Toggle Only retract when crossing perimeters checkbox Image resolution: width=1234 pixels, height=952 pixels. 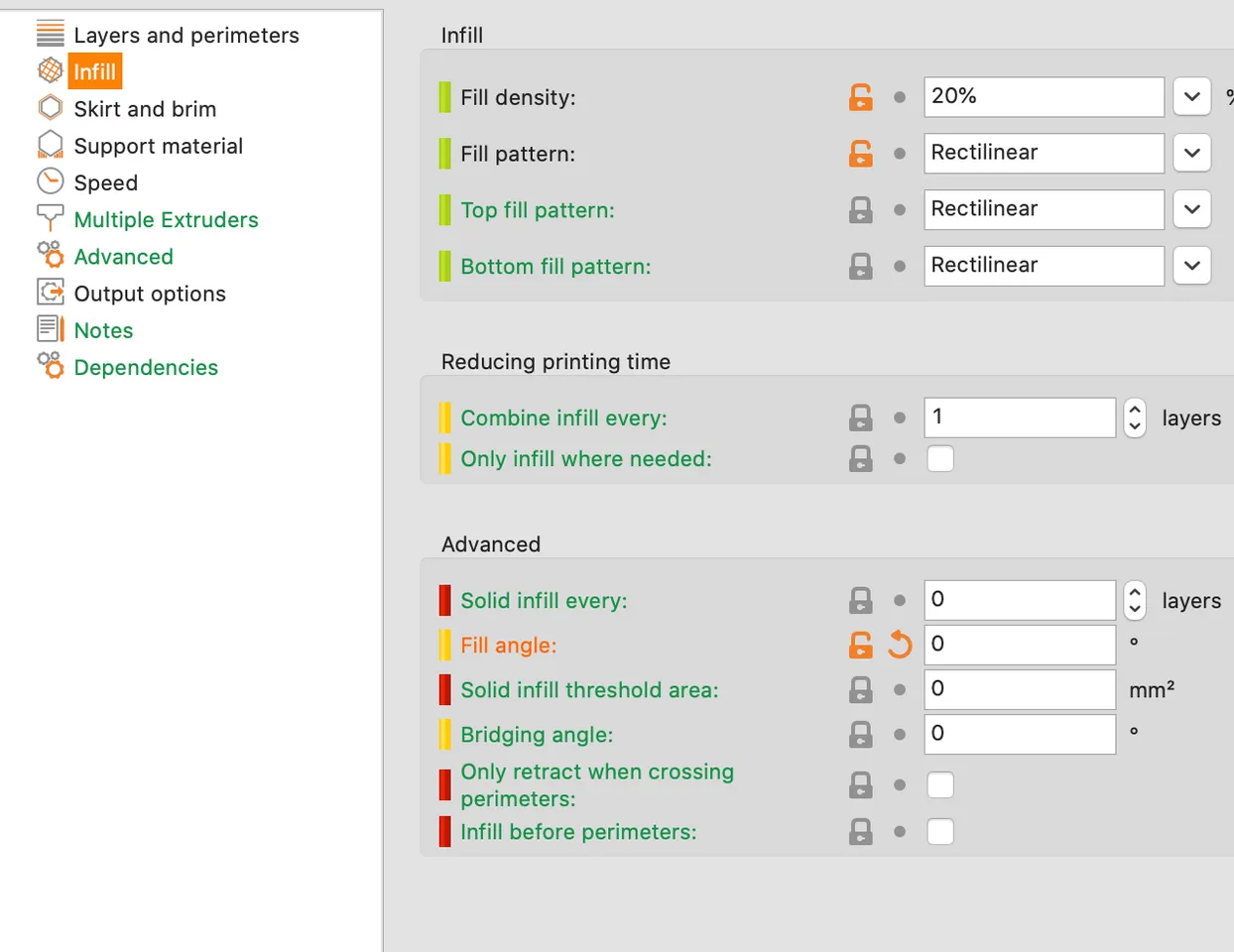940,785
